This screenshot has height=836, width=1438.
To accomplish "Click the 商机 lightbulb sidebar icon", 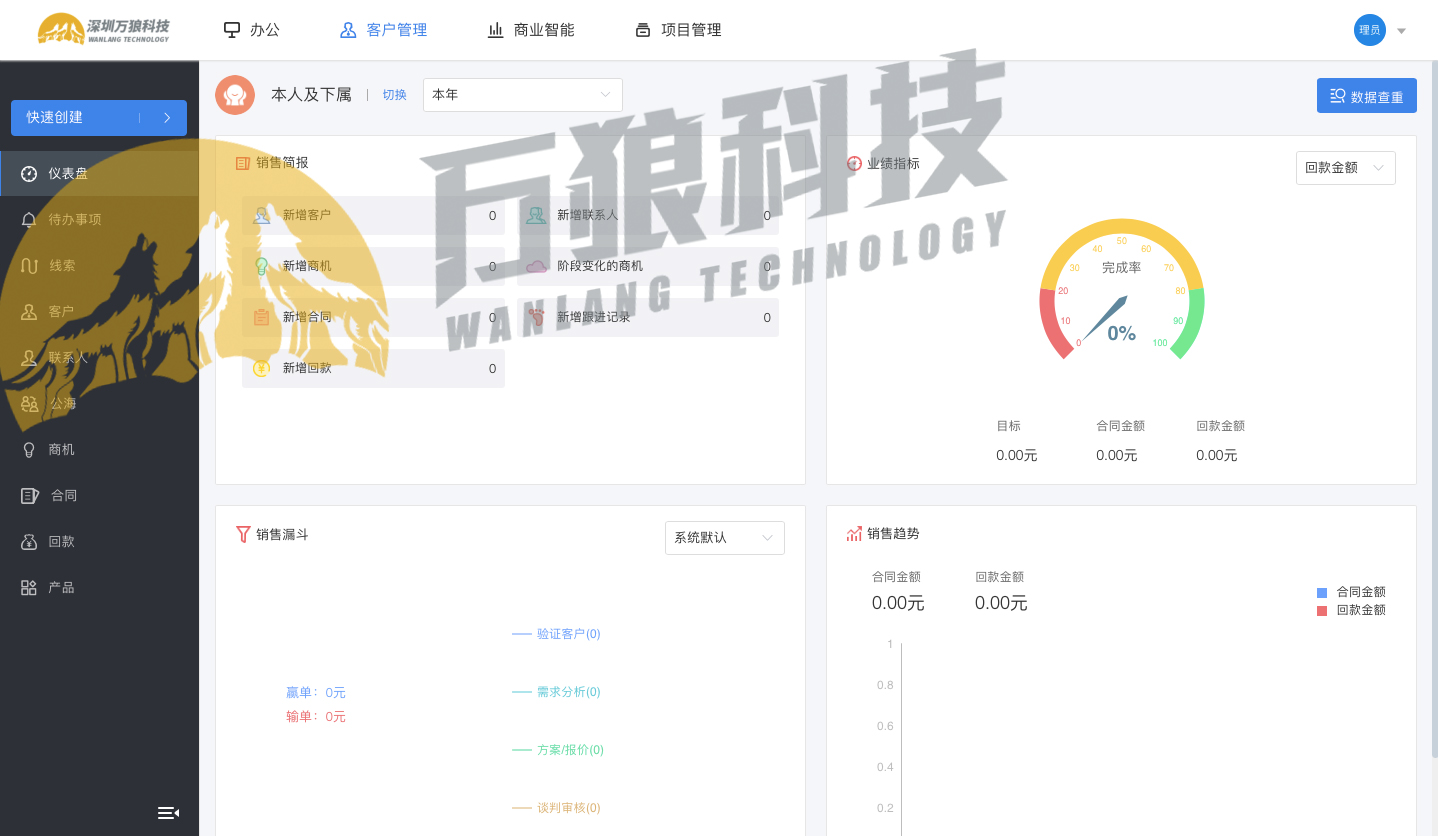I will pos(29,449).
